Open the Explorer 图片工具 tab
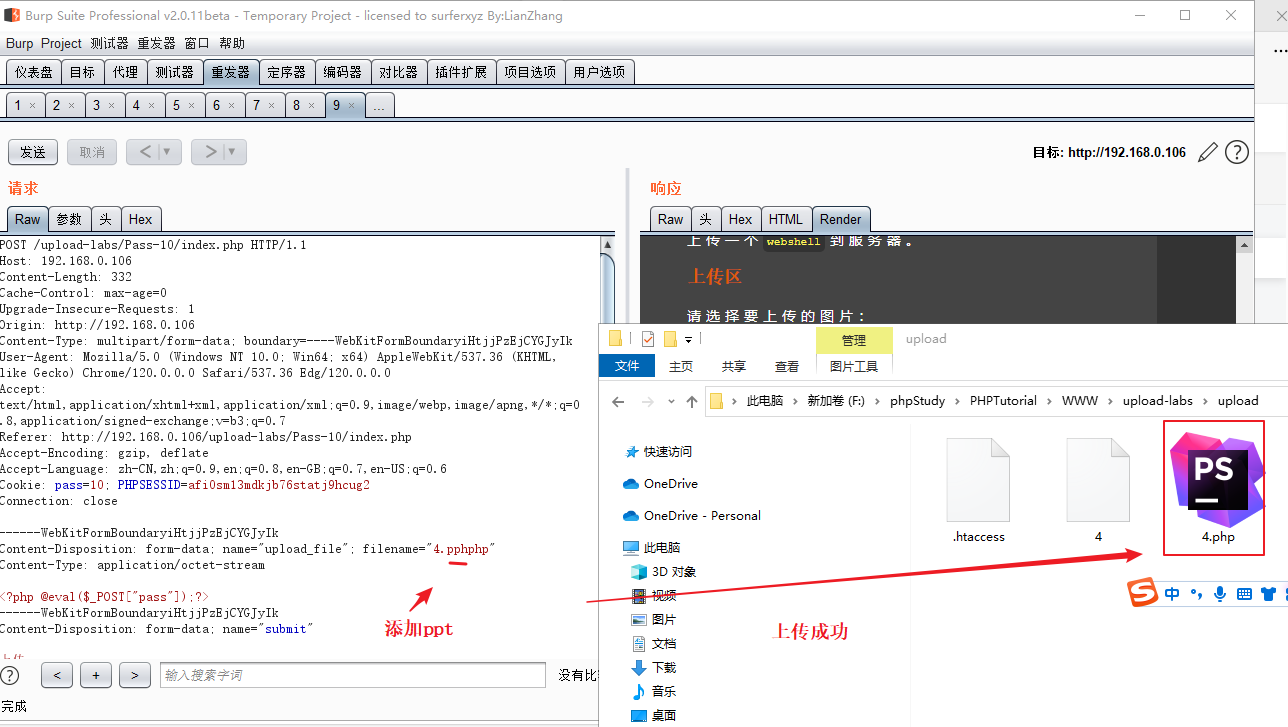 tap(854, 367)
